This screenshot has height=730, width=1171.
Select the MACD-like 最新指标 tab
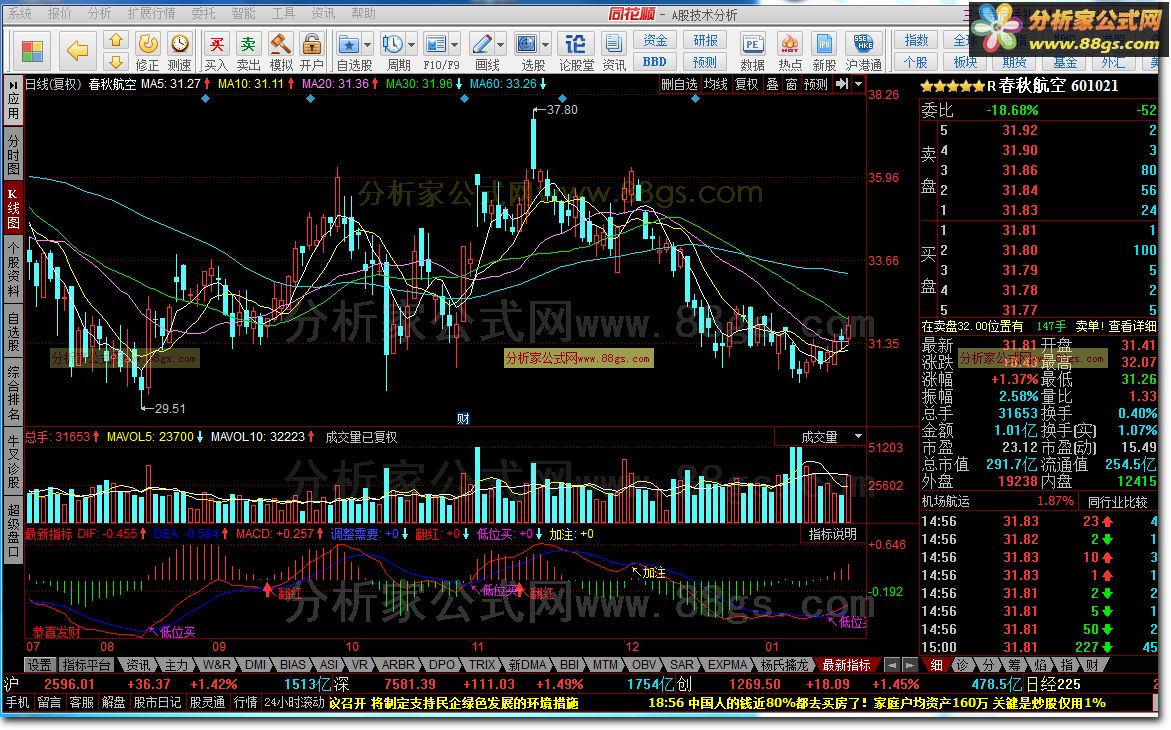pos(846,664)
